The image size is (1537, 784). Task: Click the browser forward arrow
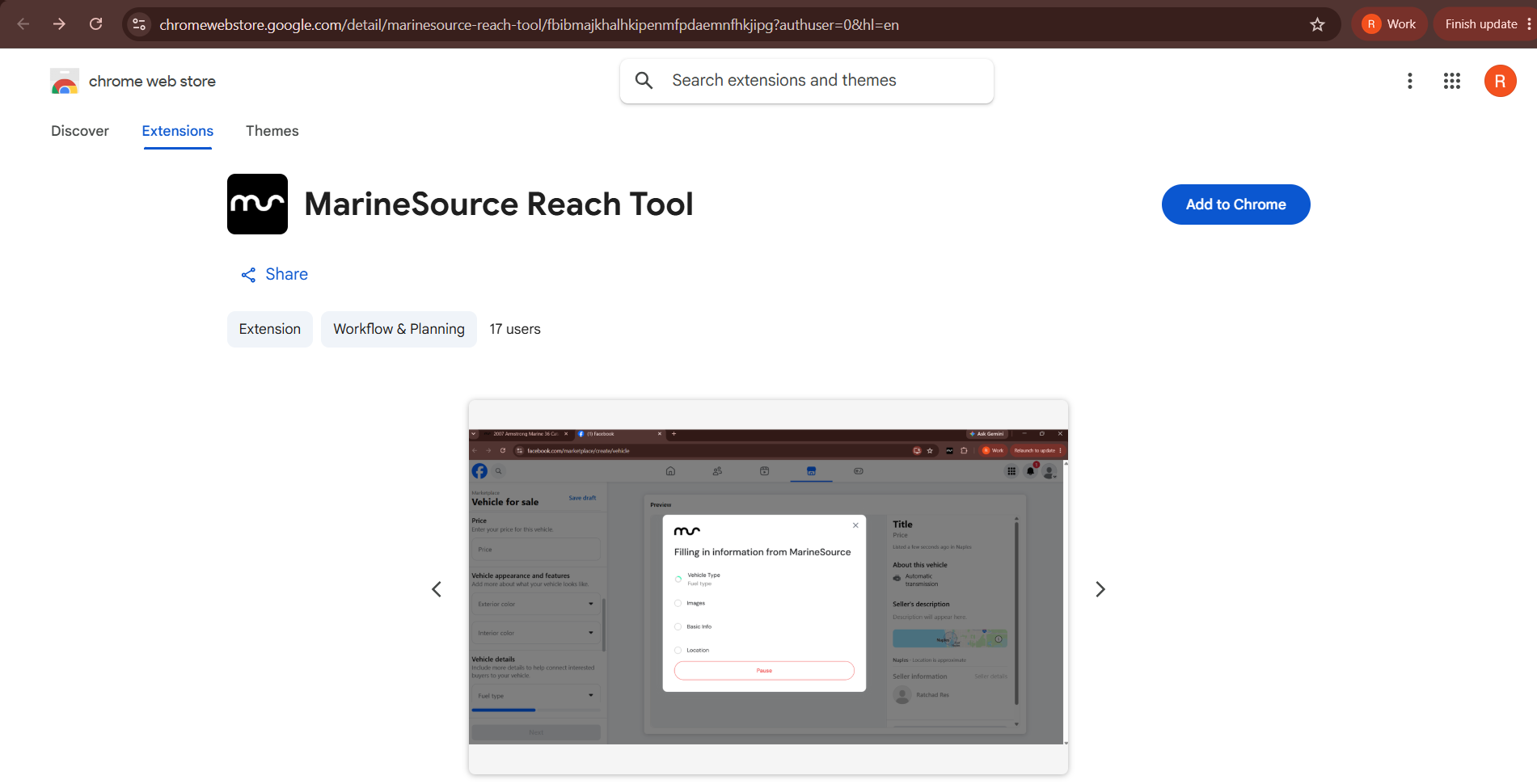coord(59,24)
